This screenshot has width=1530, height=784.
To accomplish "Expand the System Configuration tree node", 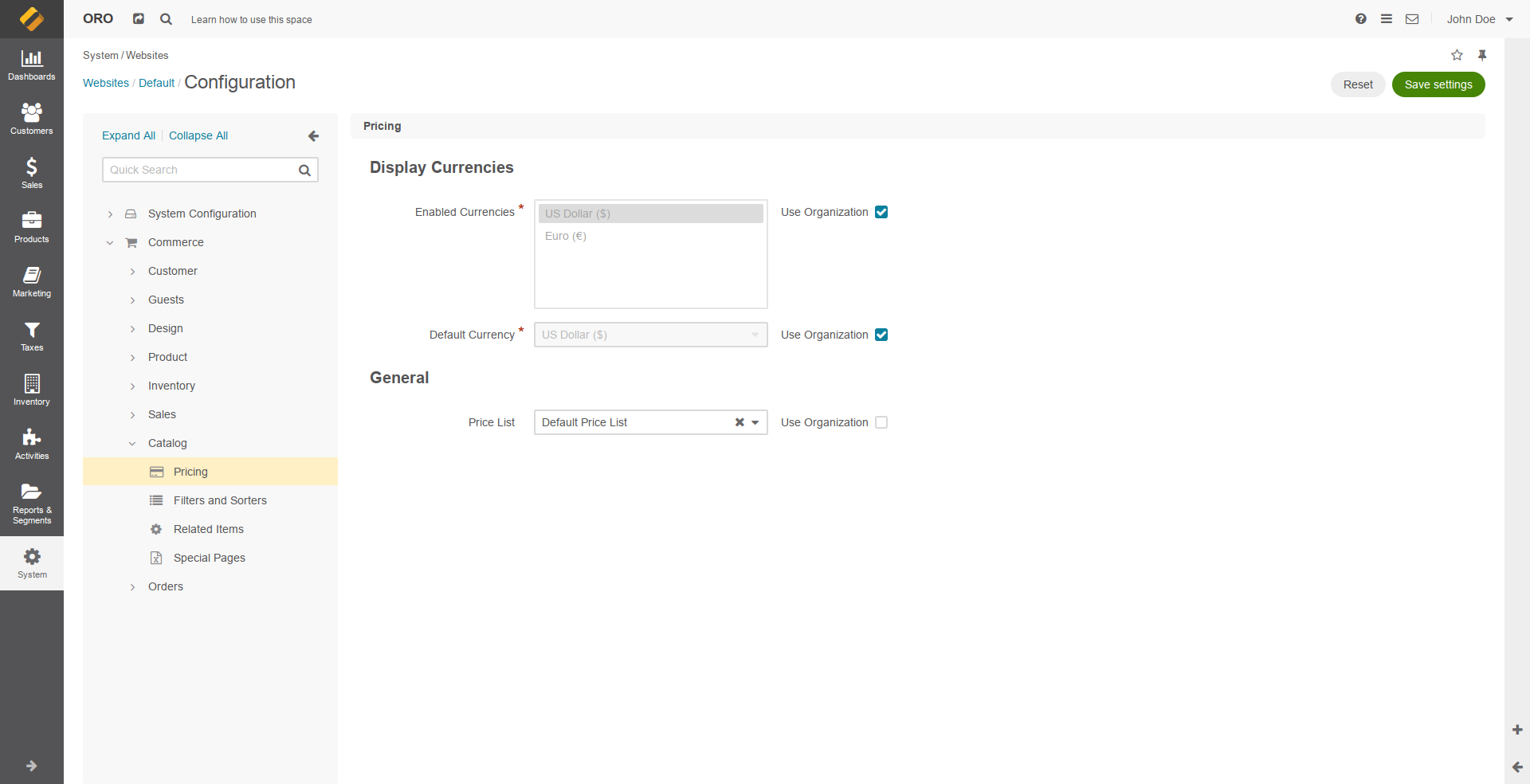I will click(x=110, y=214).
